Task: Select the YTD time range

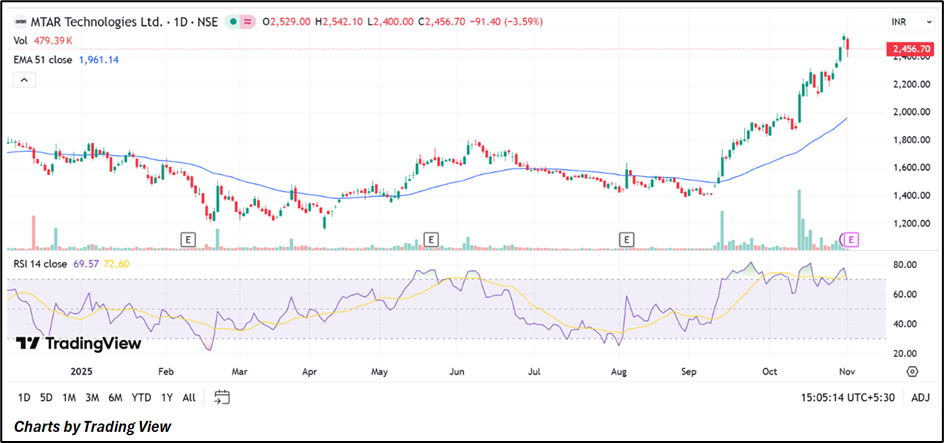Action: click(x=141, y=398)
